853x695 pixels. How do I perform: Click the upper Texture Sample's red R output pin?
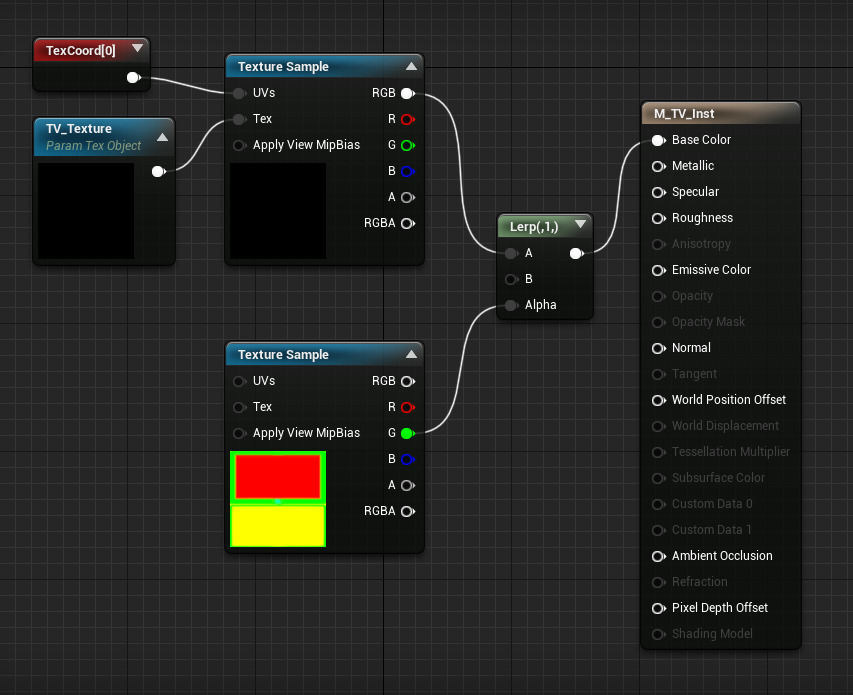point(407,119)
